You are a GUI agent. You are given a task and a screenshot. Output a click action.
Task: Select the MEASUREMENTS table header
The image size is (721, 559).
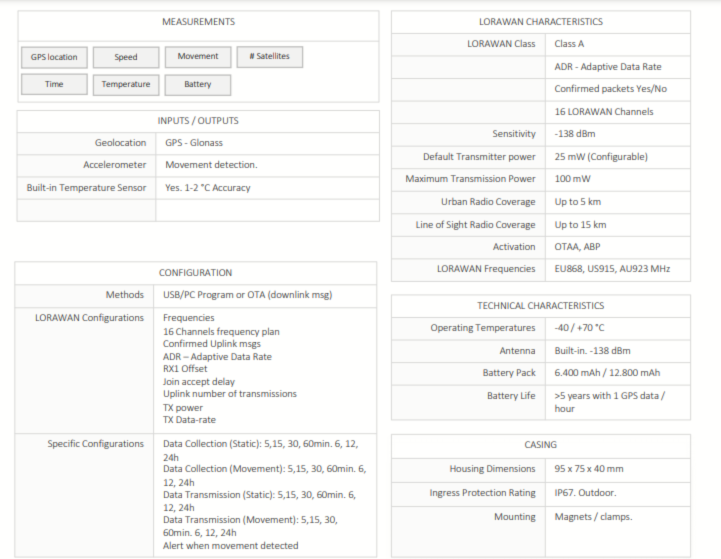coord(199,22)
